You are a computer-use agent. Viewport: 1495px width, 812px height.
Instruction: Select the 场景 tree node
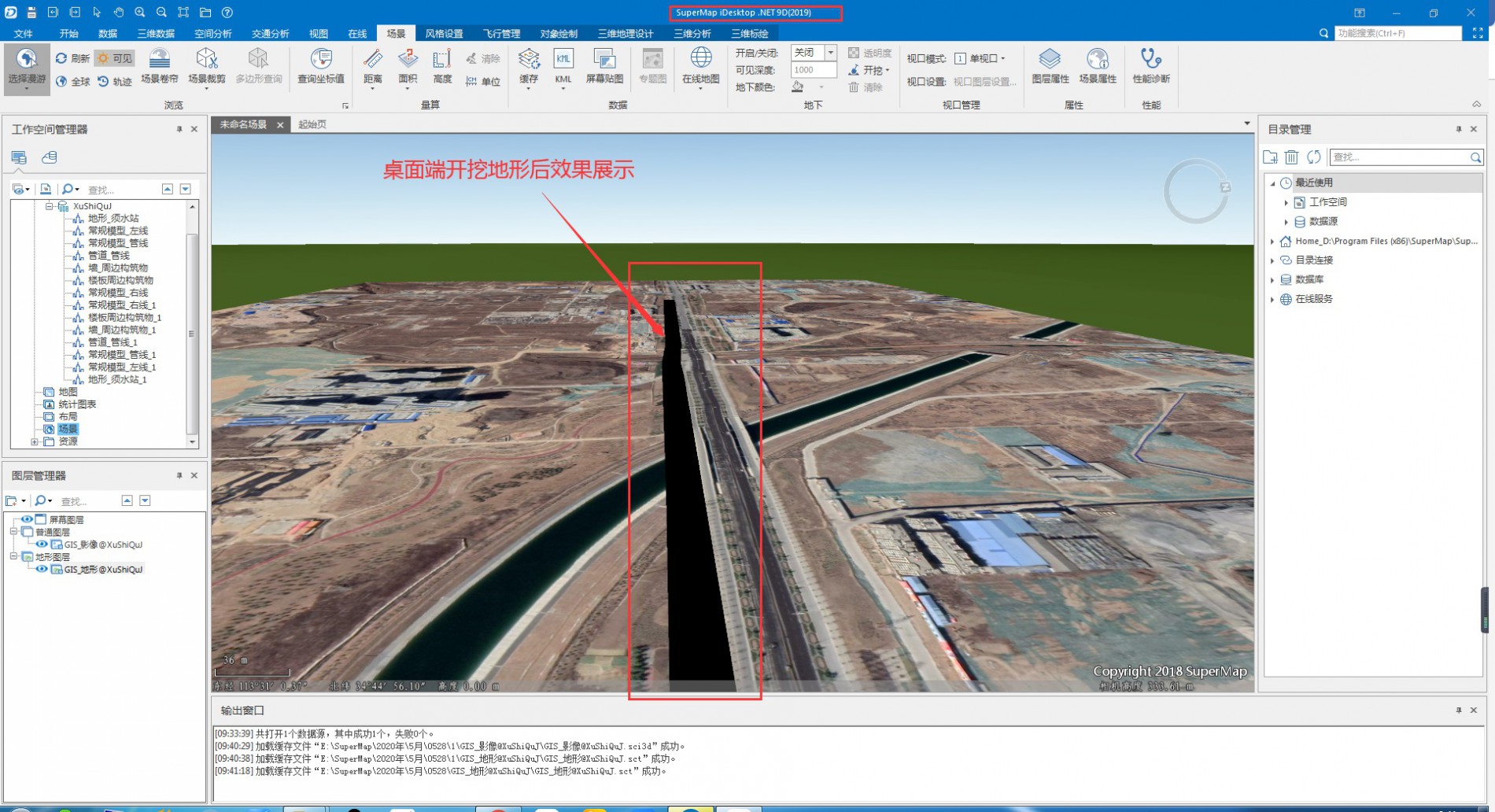(x=68, y=429)
